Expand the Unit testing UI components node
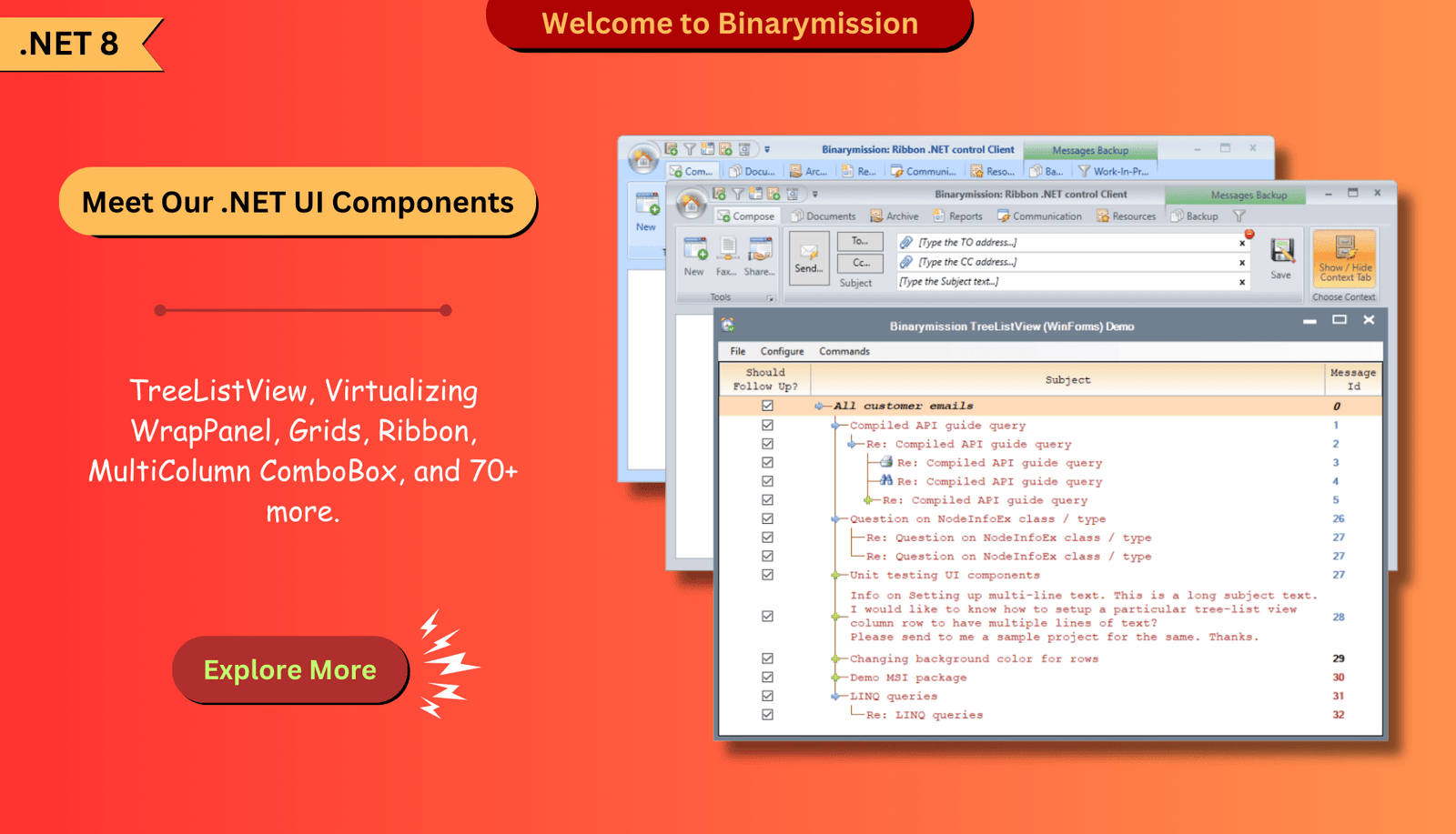 tap(835, 575)
